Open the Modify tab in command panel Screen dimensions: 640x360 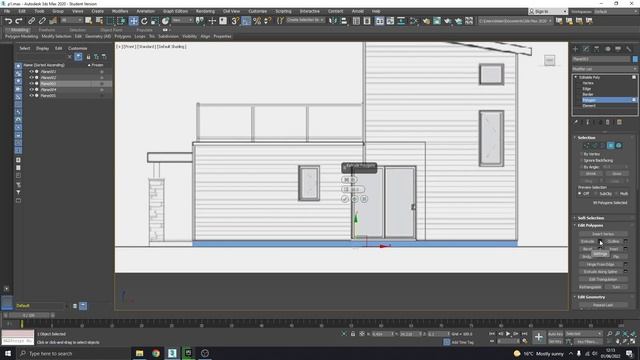[x=586, y=49]
